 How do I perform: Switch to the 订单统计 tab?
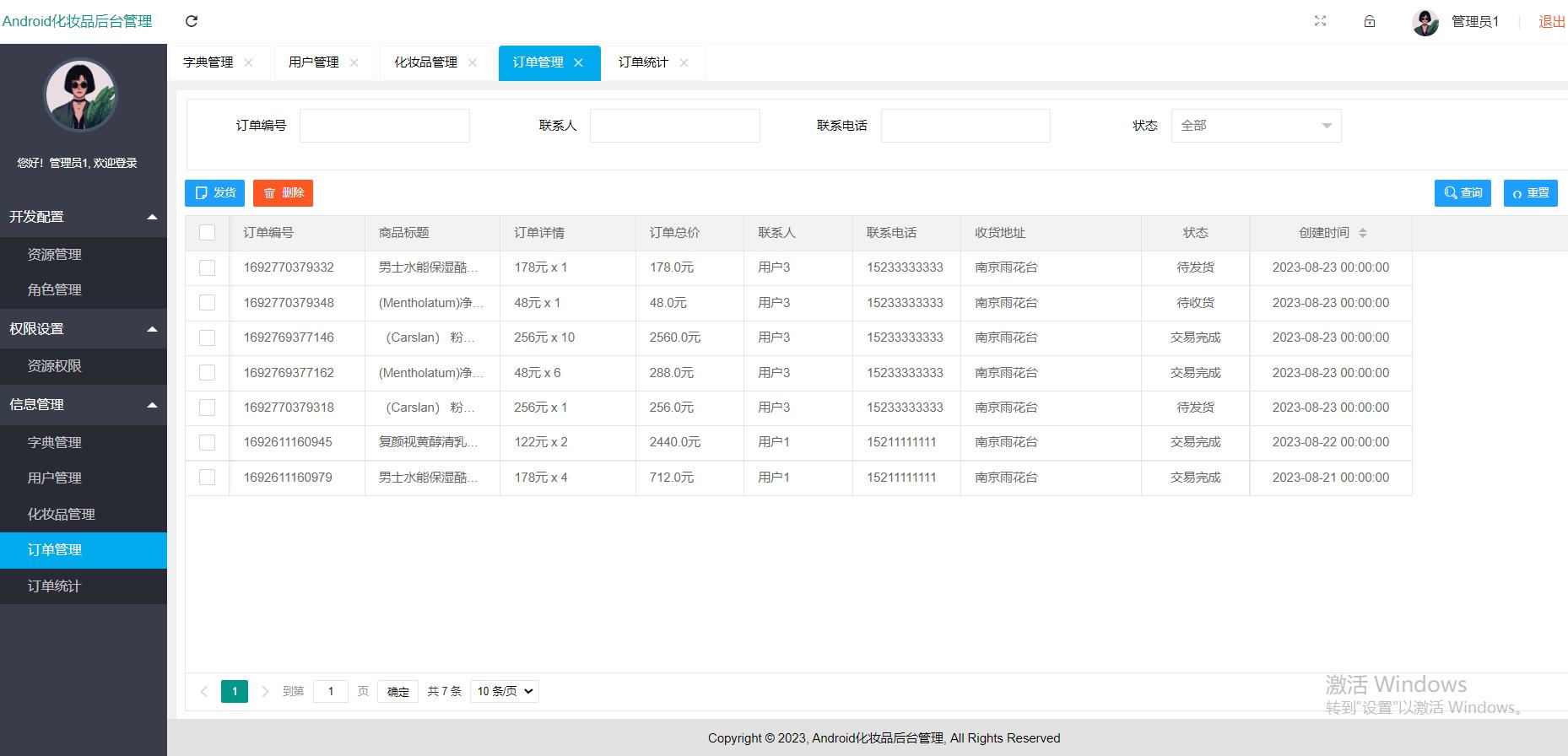643,62
